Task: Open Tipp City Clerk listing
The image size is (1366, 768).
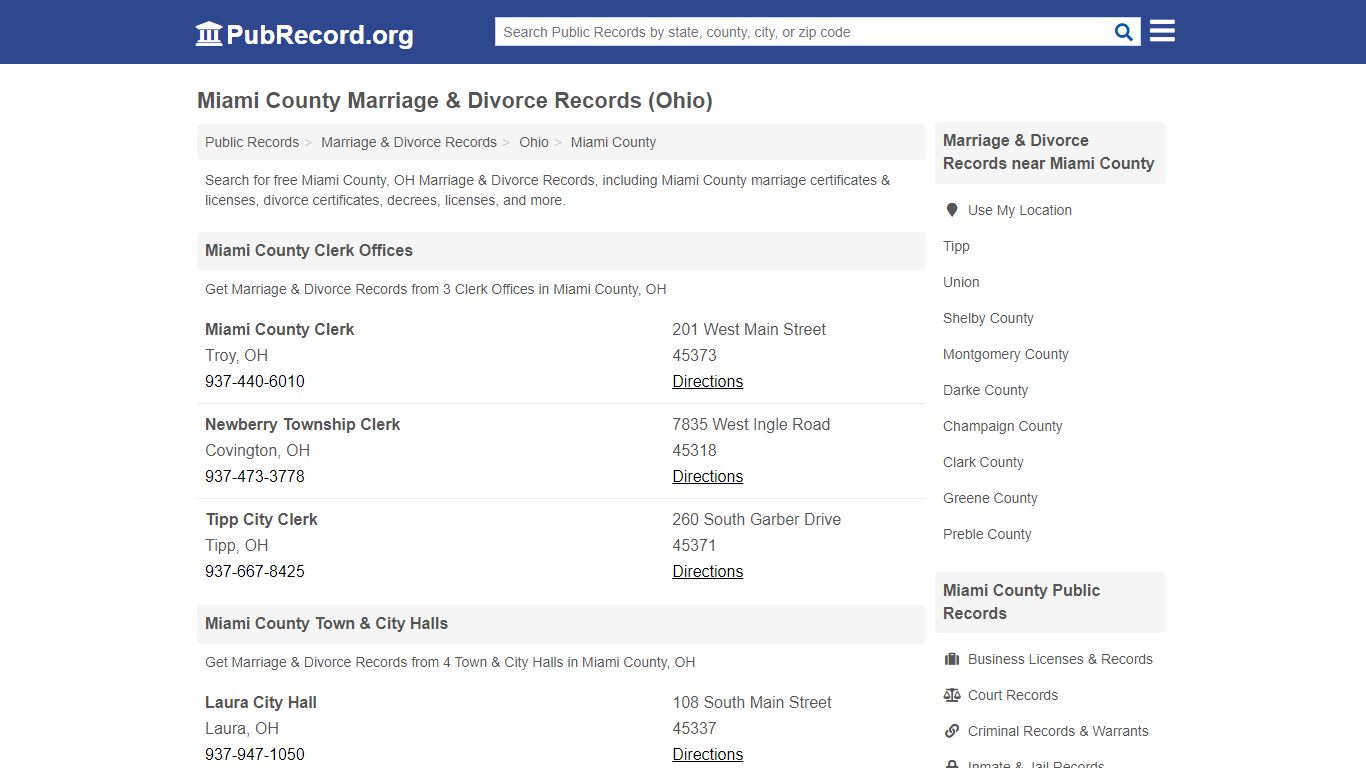Action: (261, 519)
